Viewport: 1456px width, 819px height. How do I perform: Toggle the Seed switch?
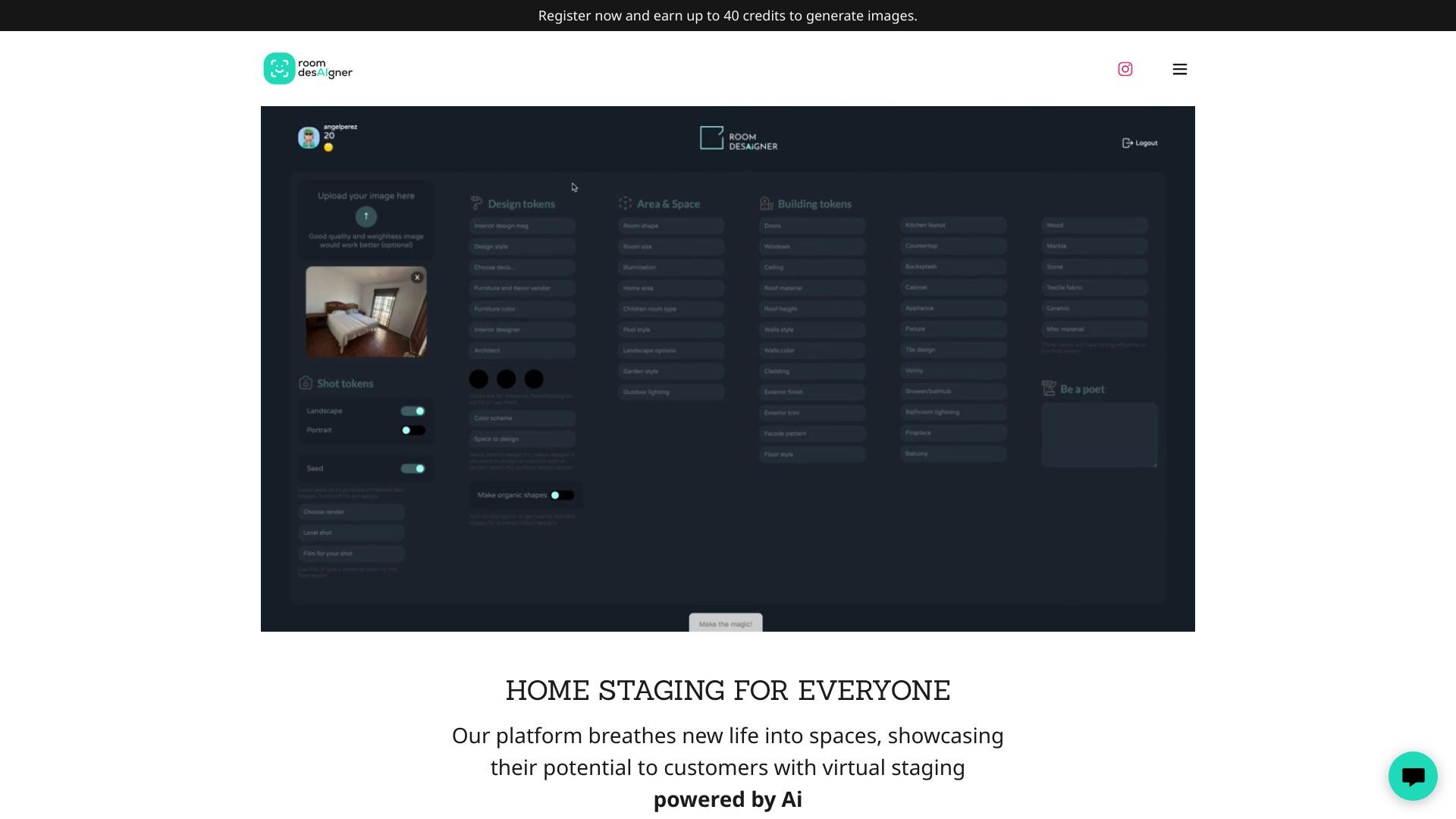coord(413,469)
